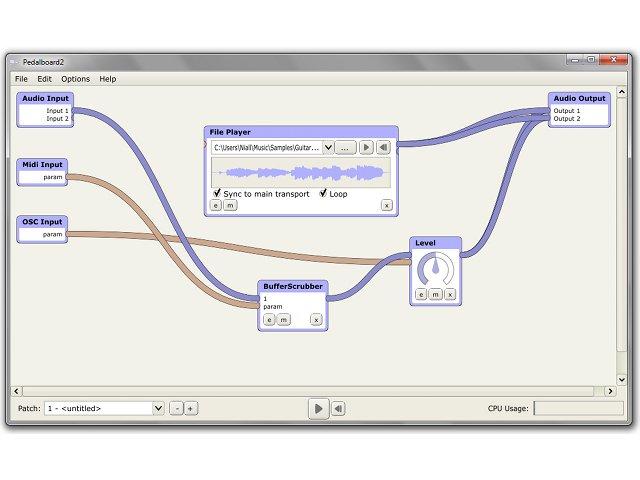640x480 pixels.
Task: Click the File Player waveform display
Action: (301, 173)
